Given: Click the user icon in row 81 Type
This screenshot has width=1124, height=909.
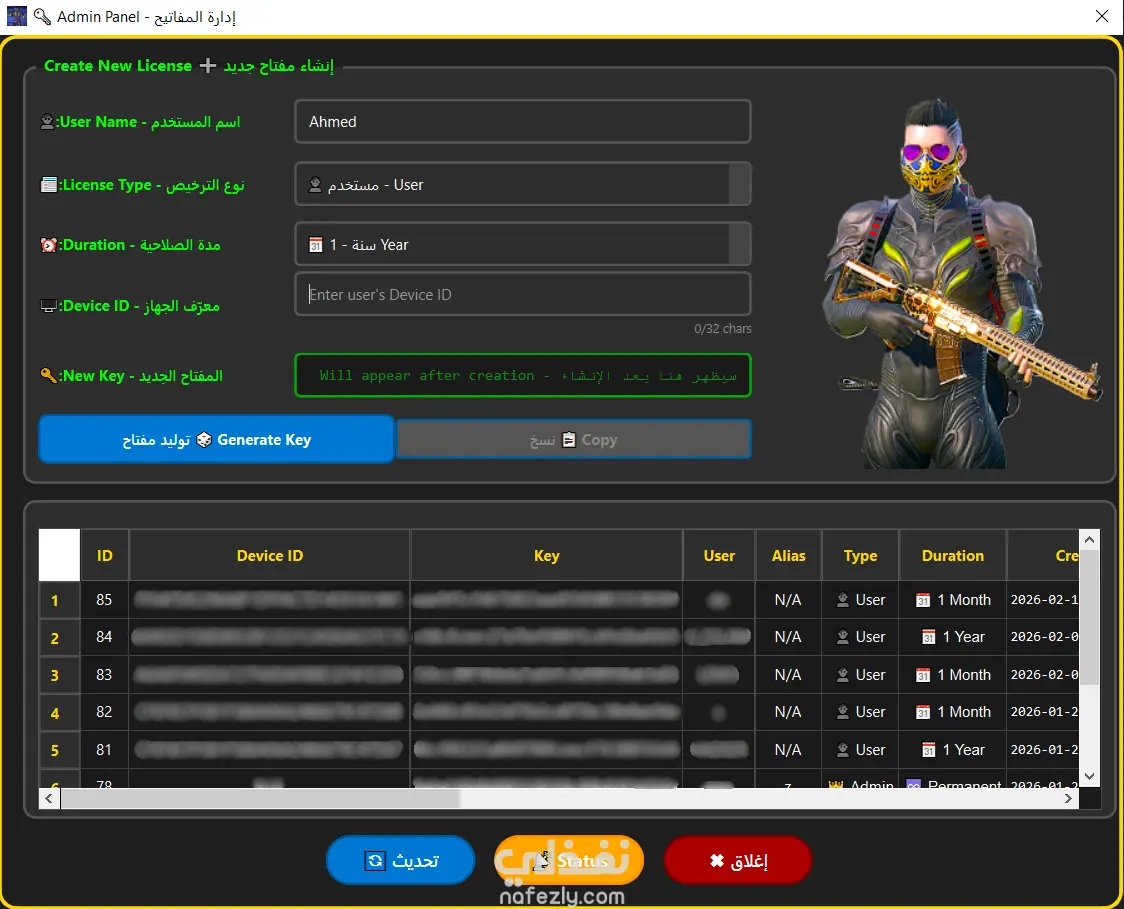Looking at the screenshot, I should [843, 750].
